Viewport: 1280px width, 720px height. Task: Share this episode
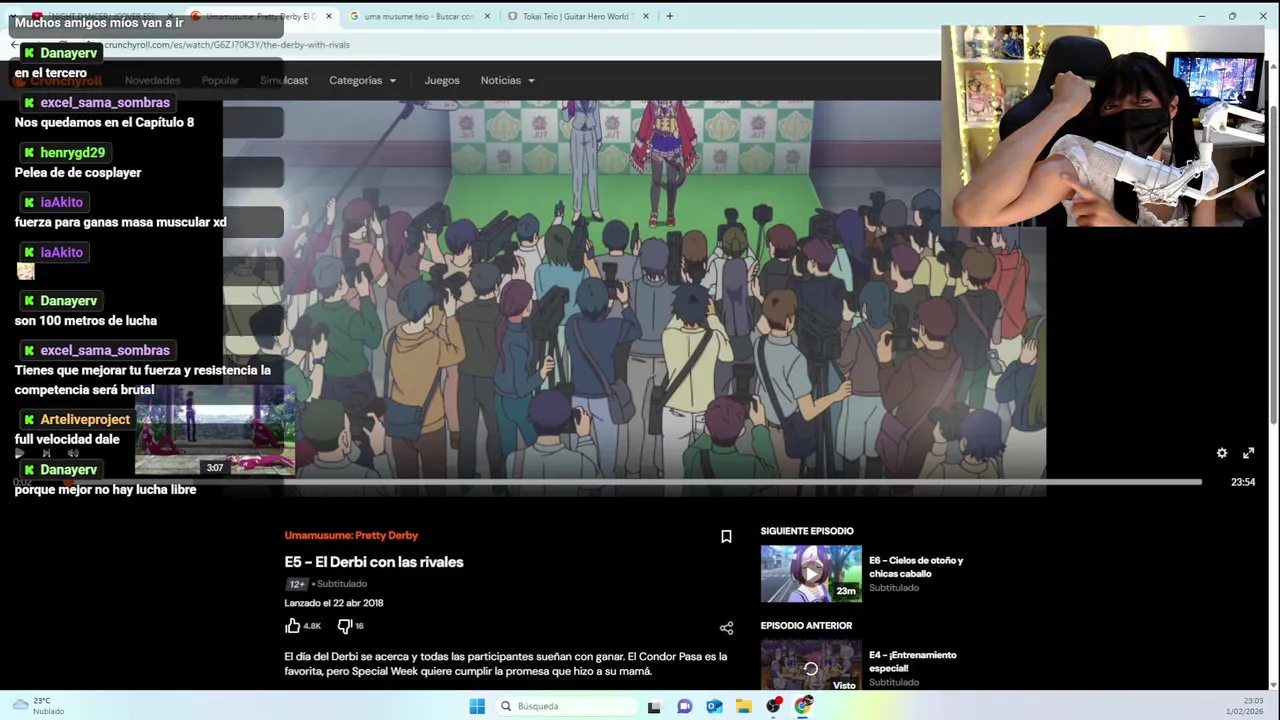[x=726, y=628]
